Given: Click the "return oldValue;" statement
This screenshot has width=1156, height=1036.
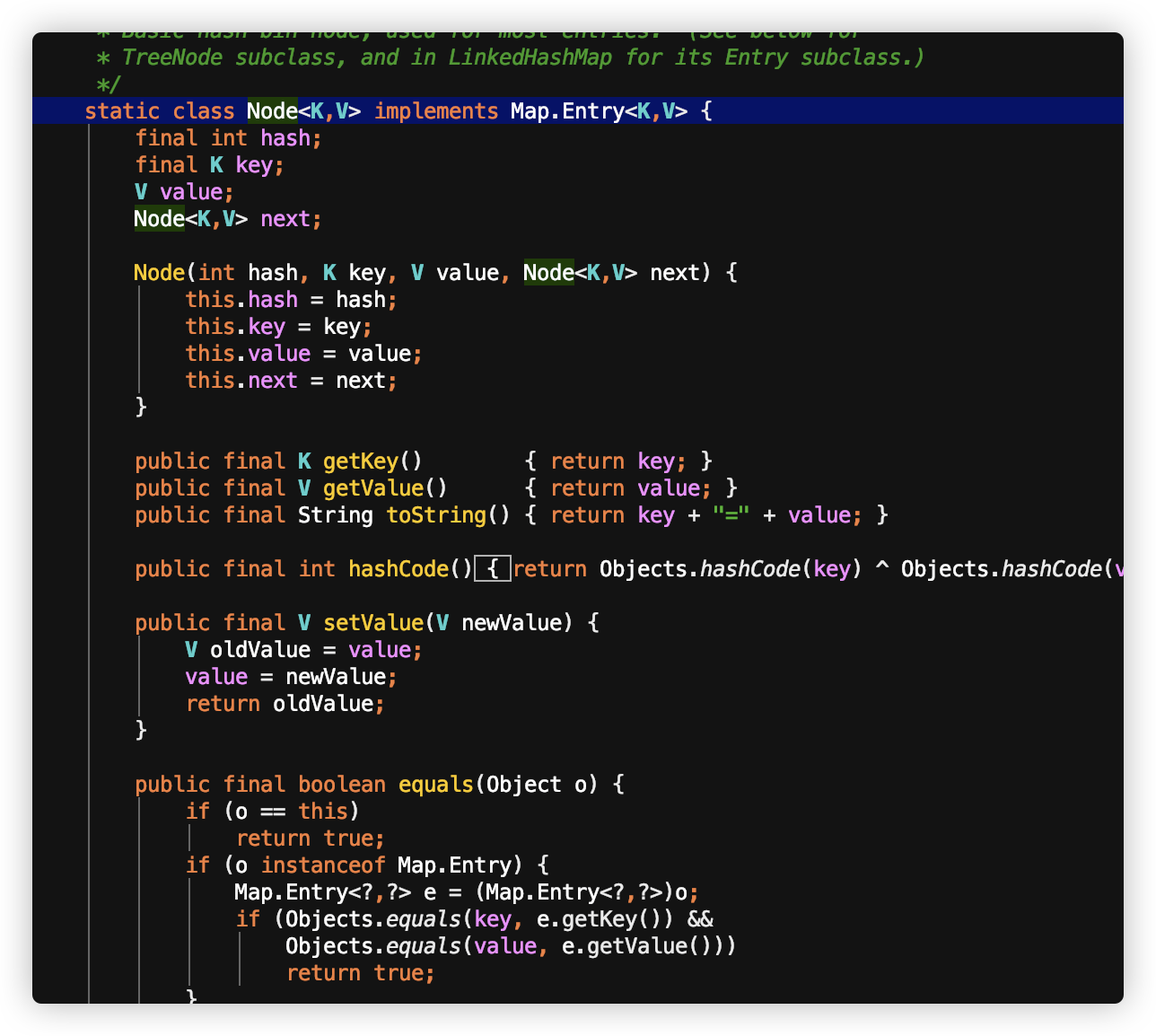Looking at the screenshot, I should [x=285, y=703].
